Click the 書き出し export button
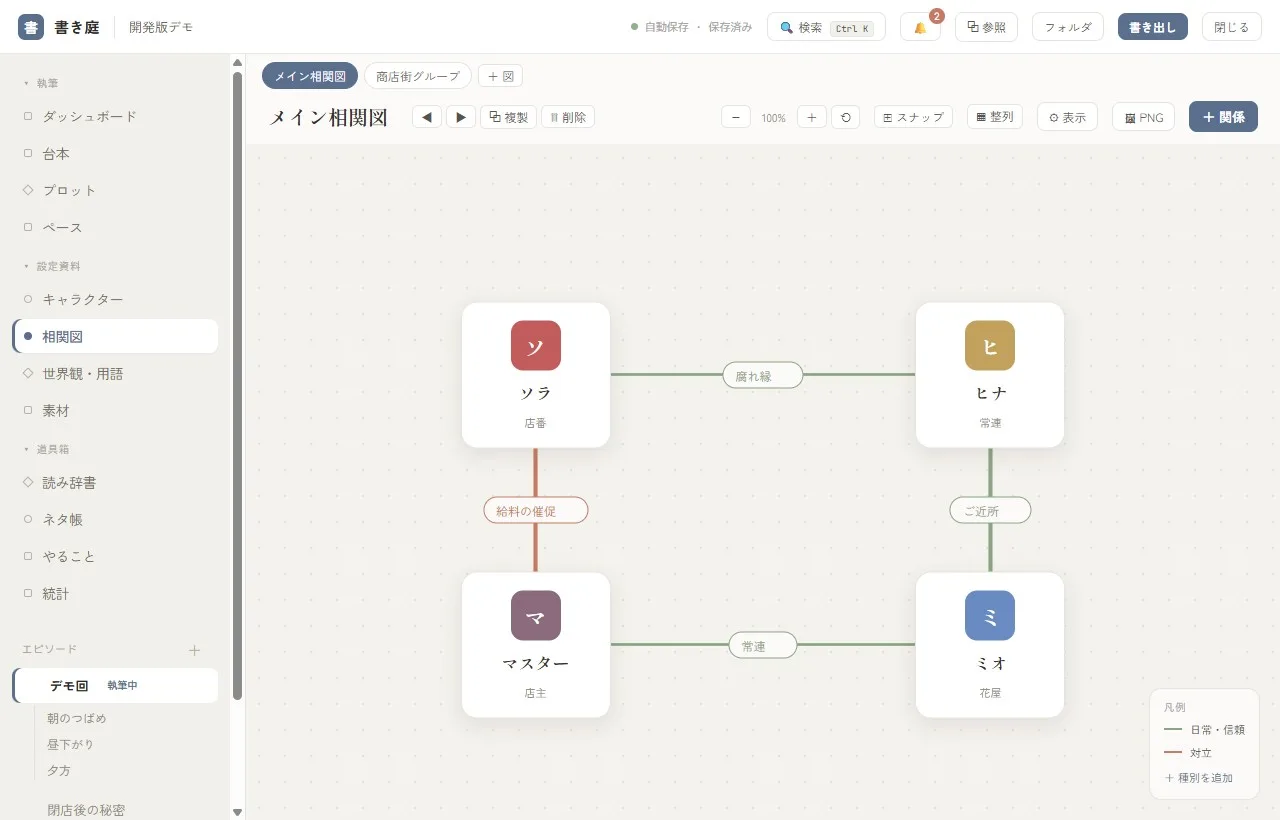Screen dimensions: 1280x820 (x=1153, y=27)
